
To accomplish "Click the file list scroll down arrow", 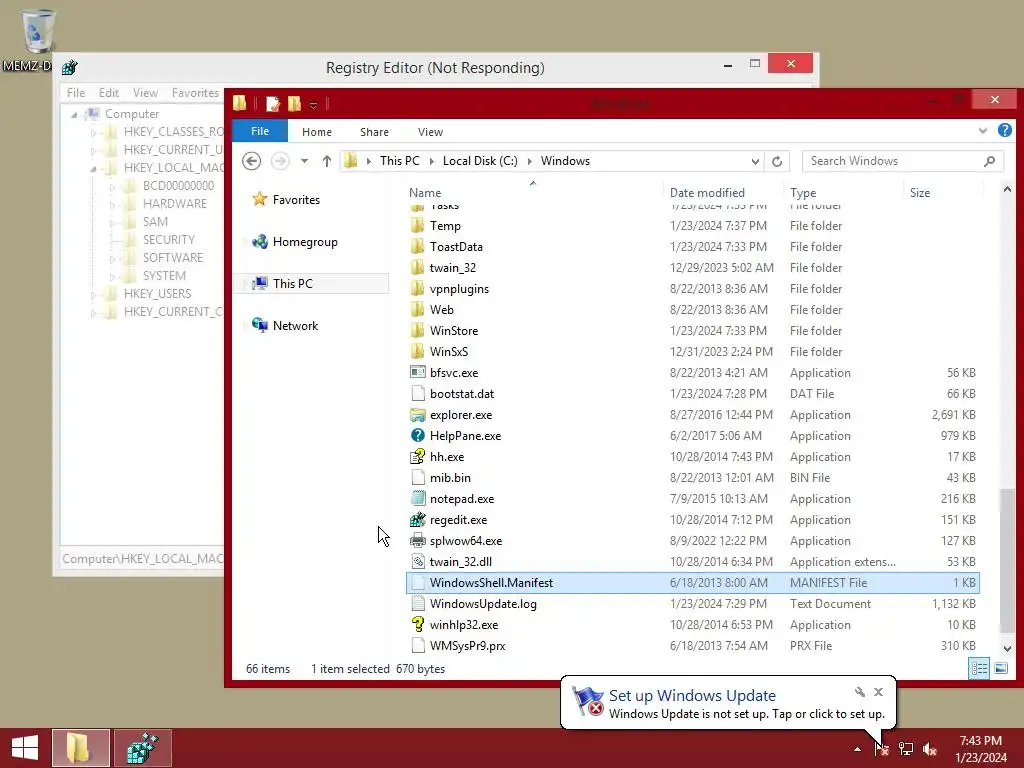I will (x=1007, y=648).
